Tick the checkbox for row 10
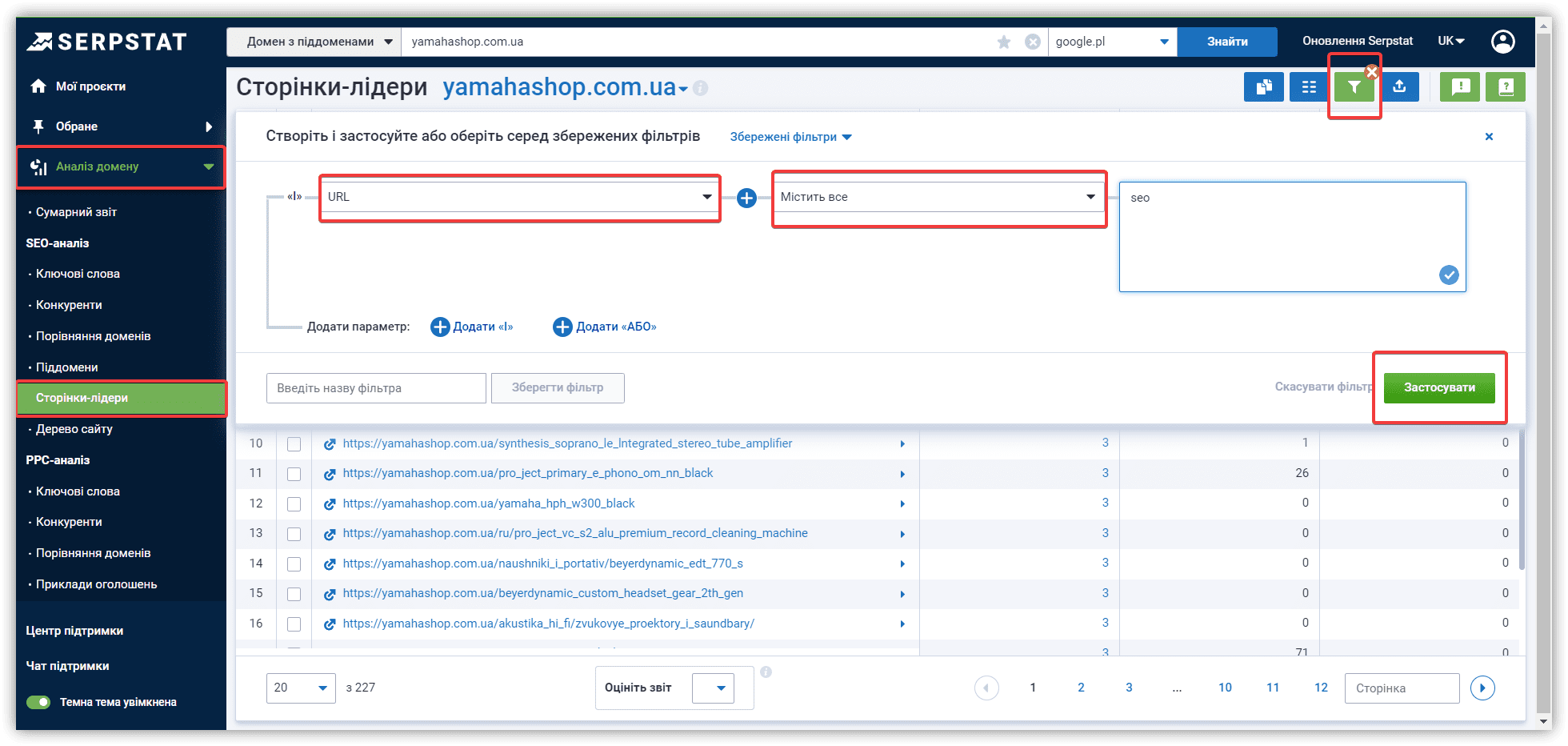Screen dimensions: 1568x746 (294, 444)
